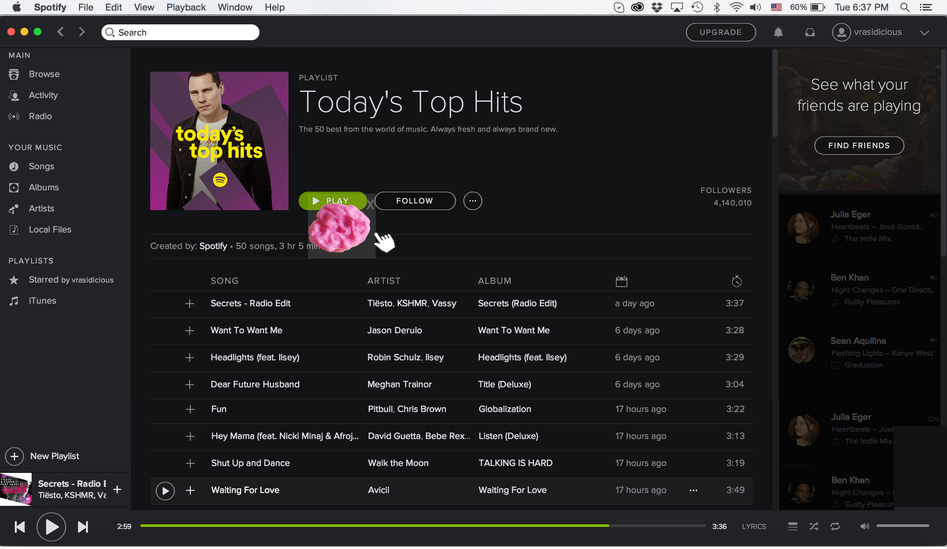Open playlist more options ellipsis button

[x=473, y=201]
